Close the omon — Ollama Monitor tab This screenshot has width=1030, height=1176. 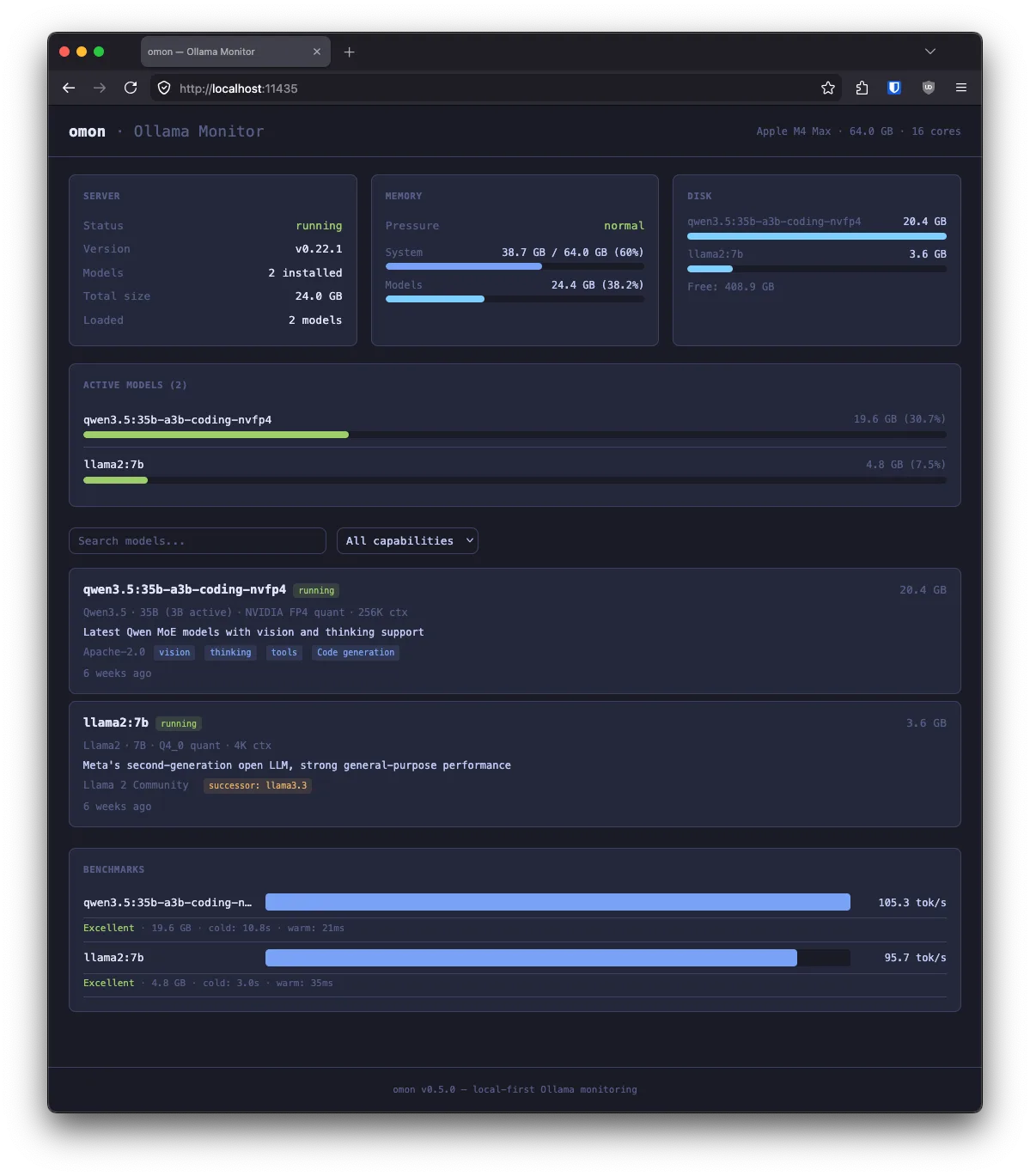(x=317, y=52)
